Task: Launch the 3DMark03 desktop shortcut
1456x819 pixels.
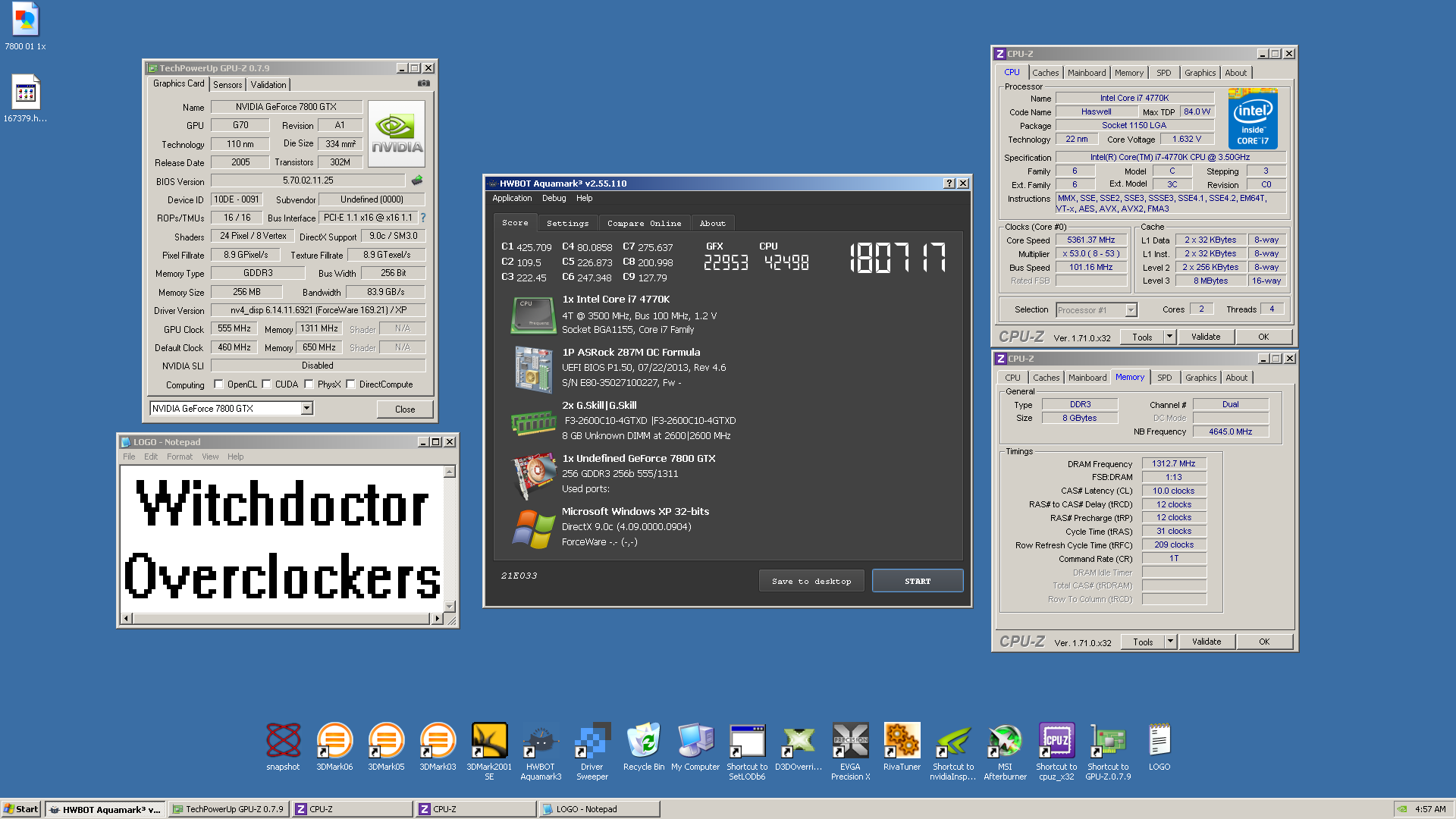Action: point(438,747)
